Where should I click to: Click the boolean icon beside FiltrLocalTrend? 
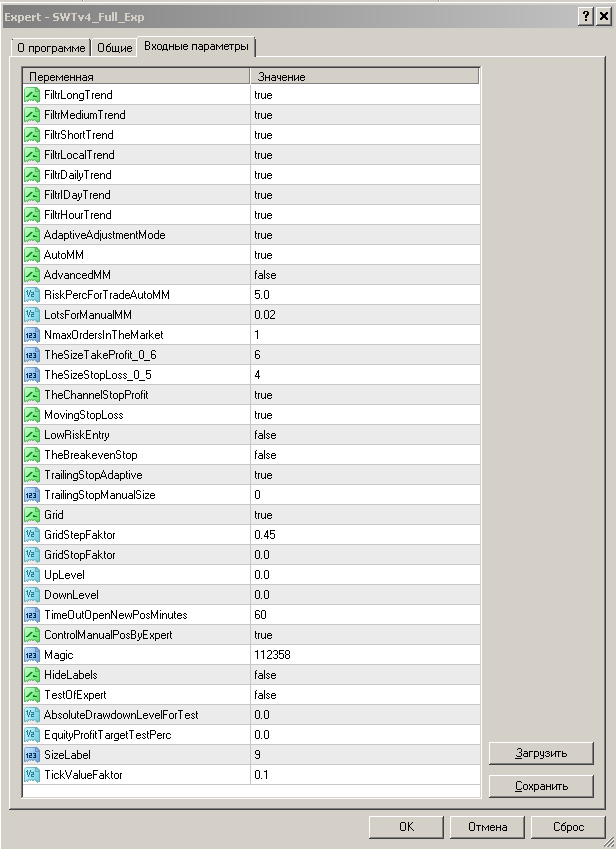pyautogui.click(x=32, y=155)
